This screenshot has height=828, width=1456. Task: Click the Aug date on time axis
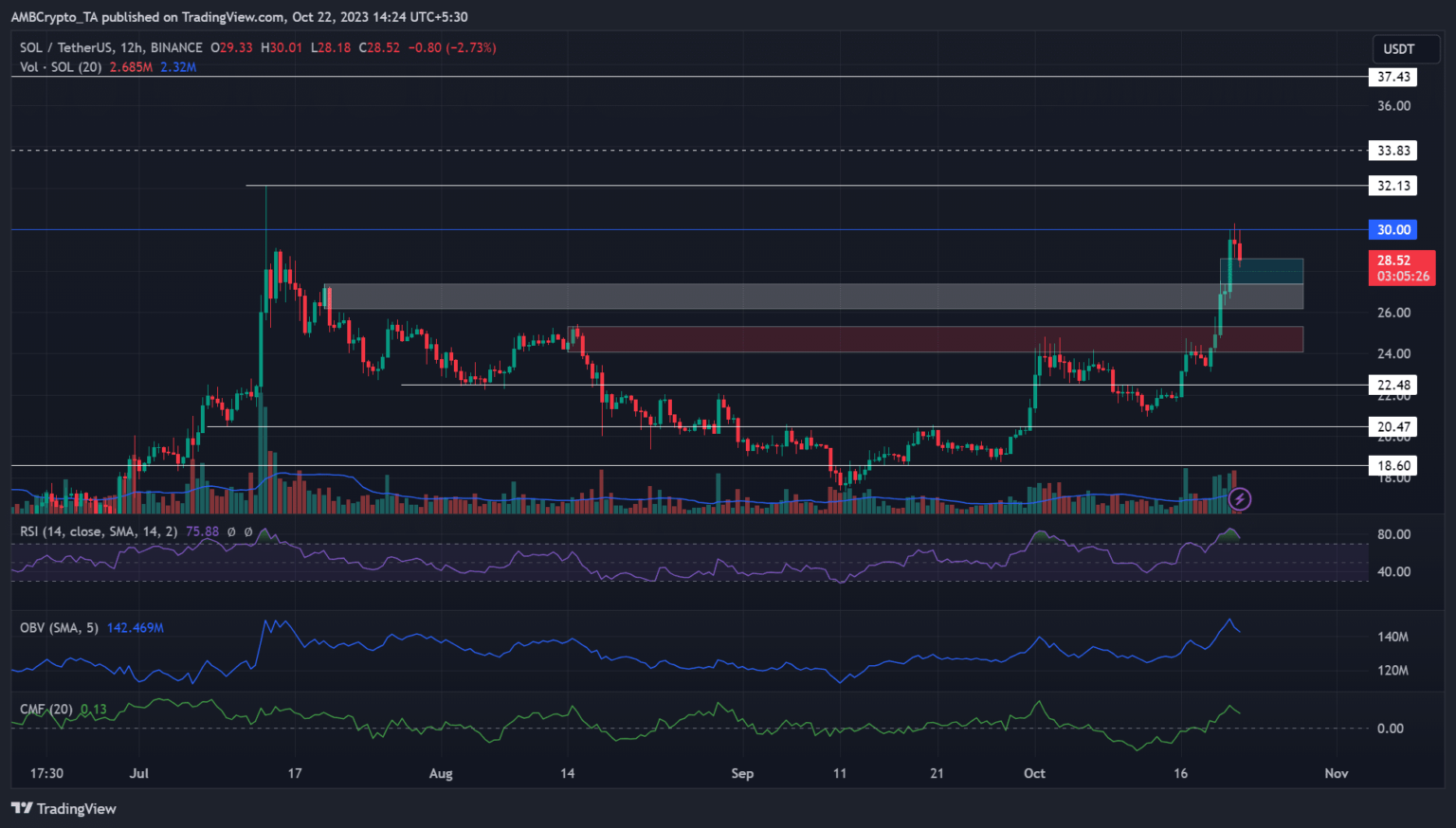[x=441, y=773]
